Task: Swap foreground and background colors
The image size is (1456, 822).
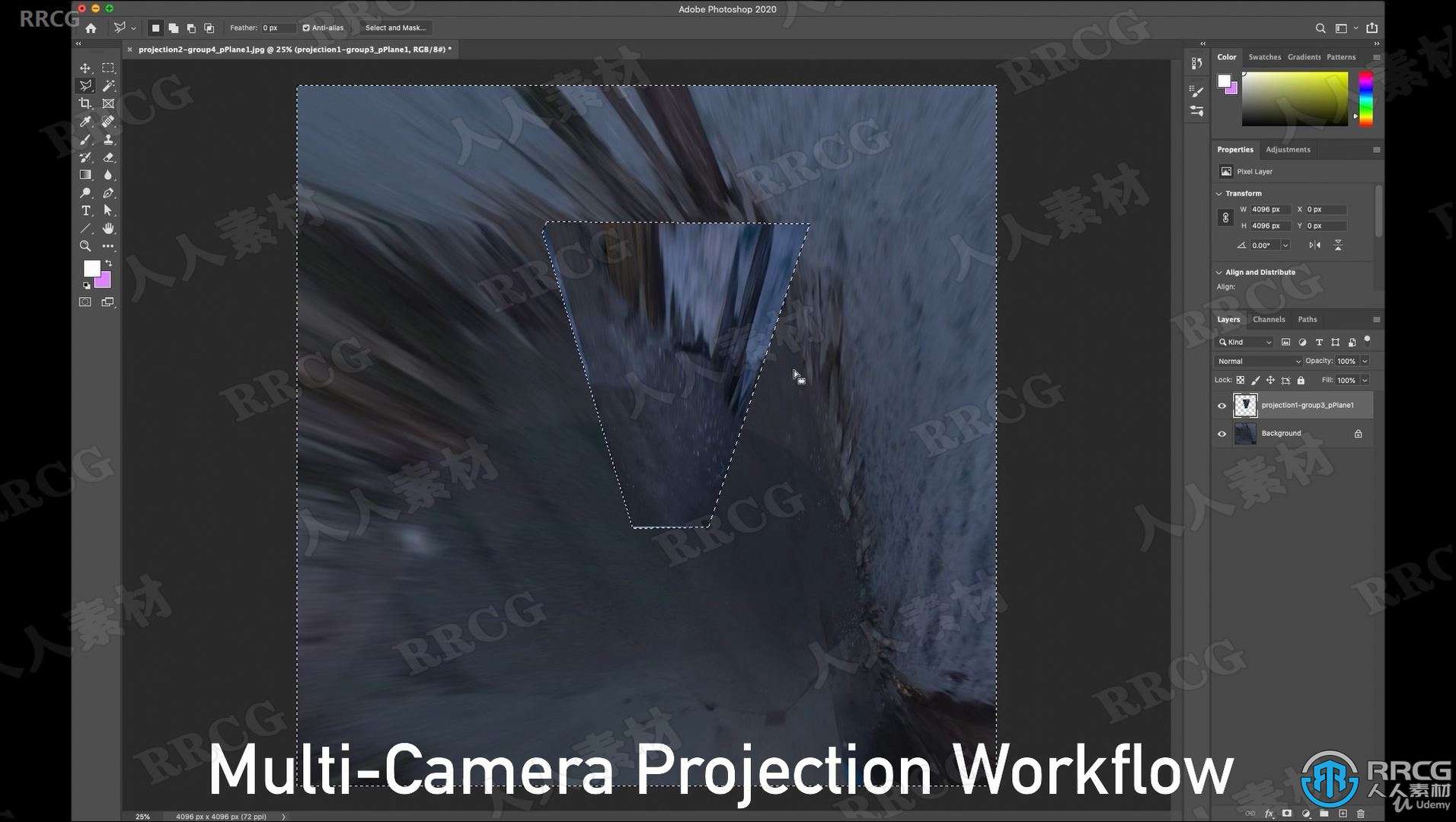Action: pos(108,263)
